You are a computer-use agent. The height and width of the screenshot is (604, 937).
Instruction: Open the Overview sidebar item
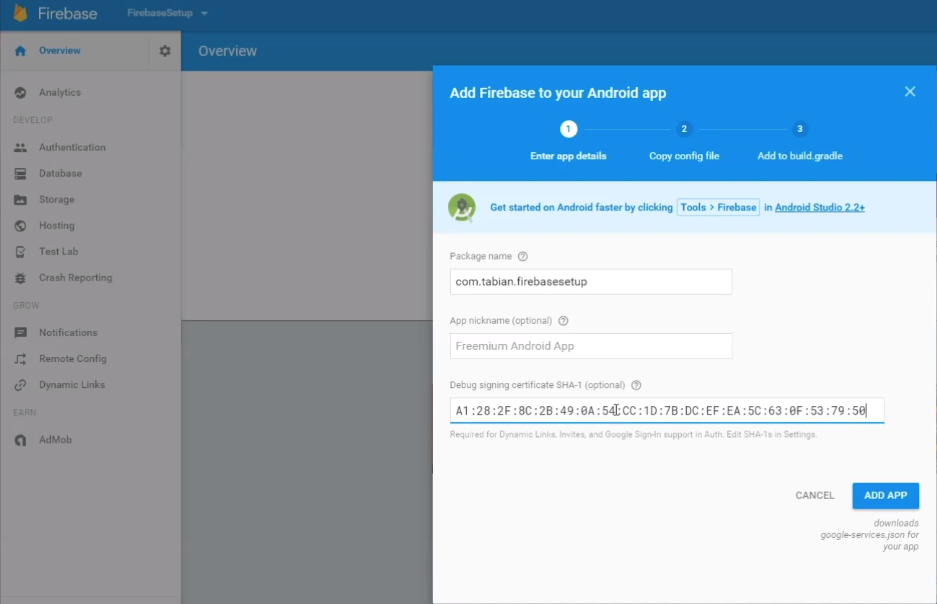(60, 51)
